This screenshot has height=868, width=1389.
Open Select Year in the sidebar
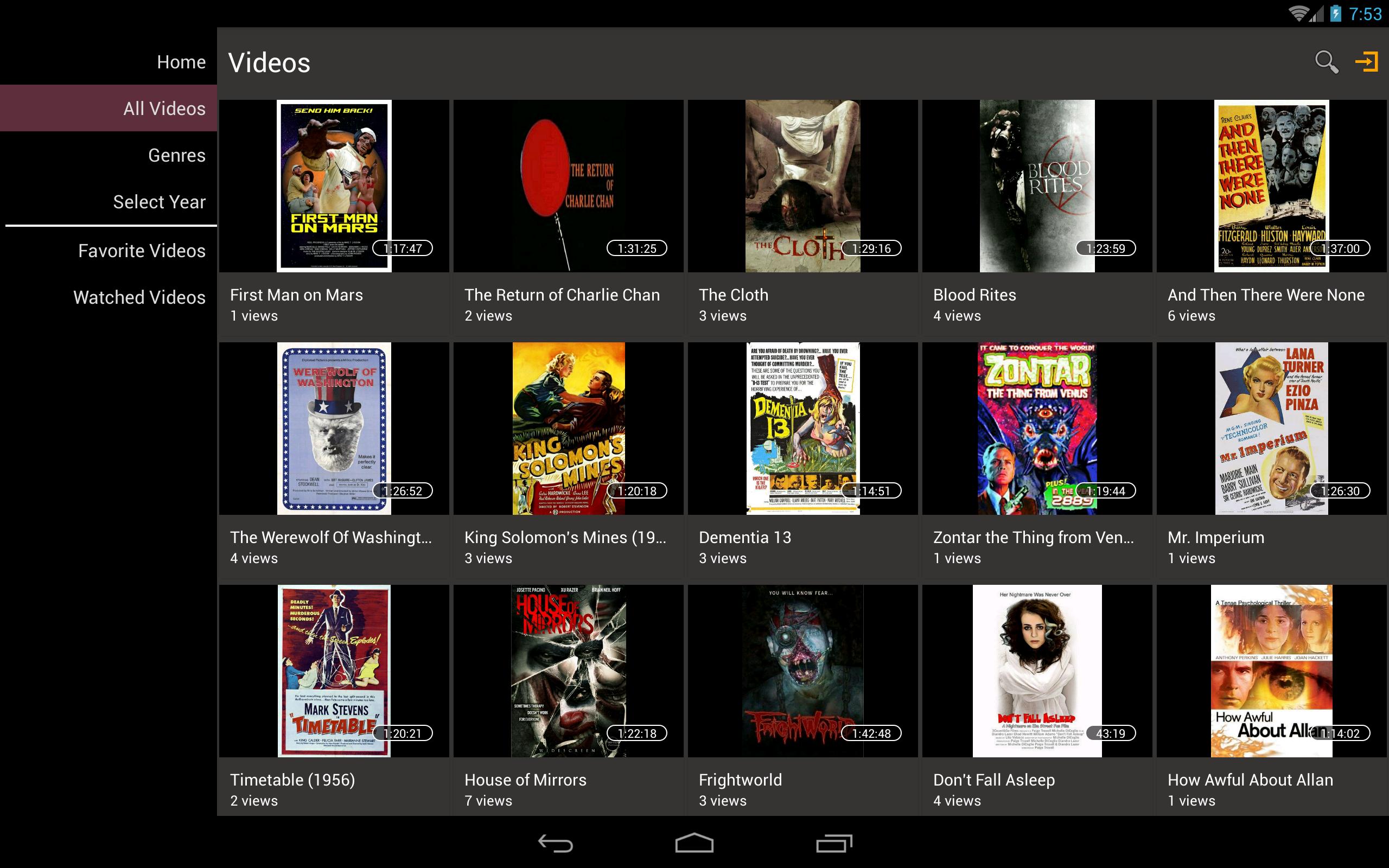click(x=159, y=201)
